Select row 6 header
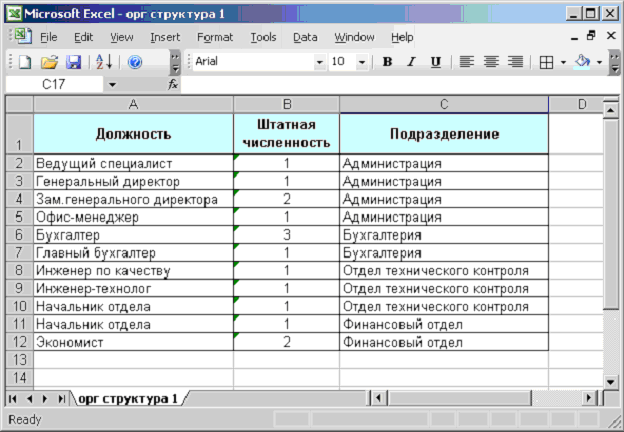The width and height of the screenshot is (624, 432). point(20,235)
